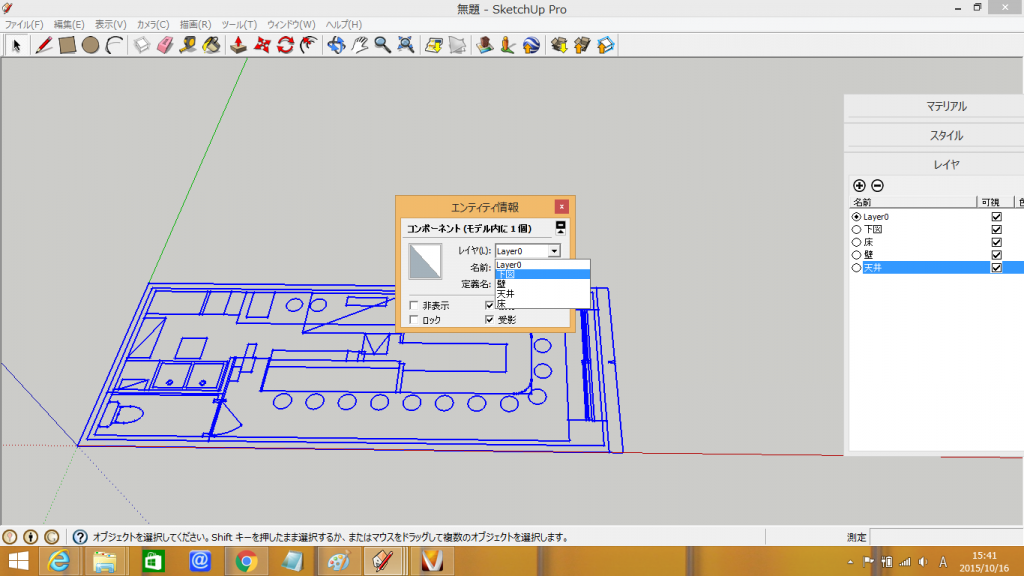
Task: Select the Pencil line tool
Action: pyautogui.click(x=43, y=45)
